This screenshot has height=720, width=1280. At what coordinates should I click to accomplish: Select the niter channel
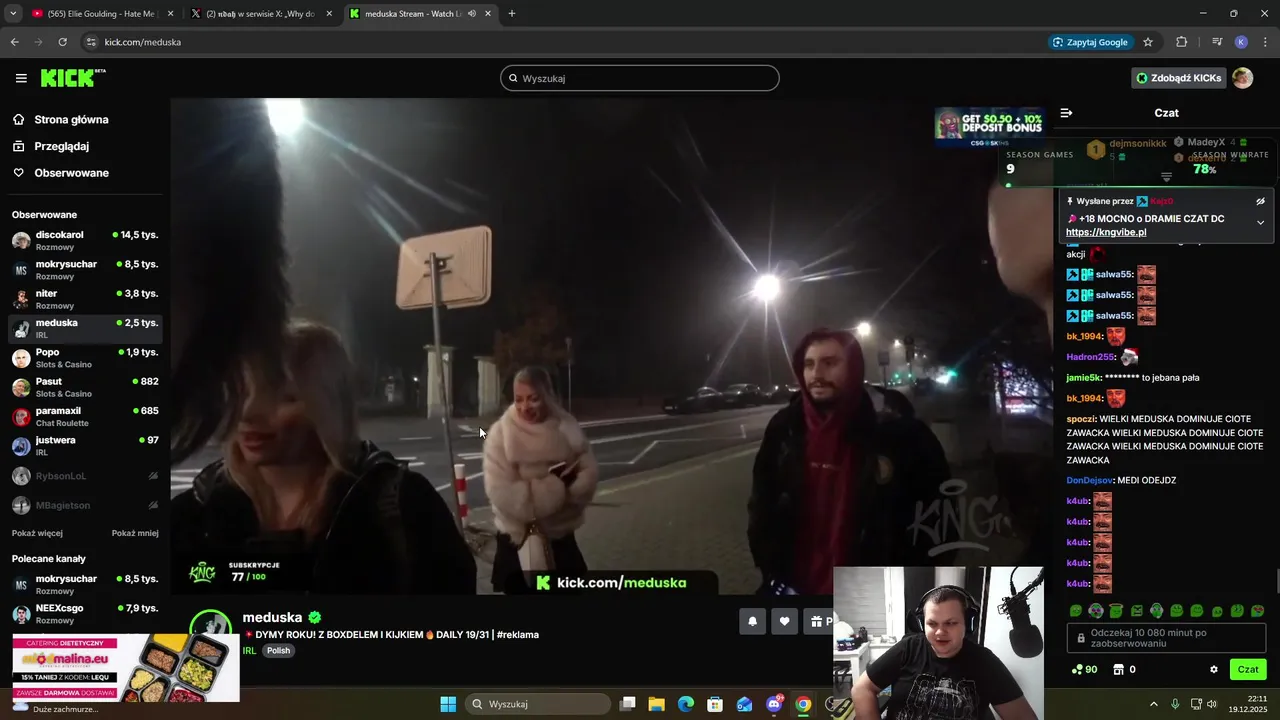coord(85,299)
